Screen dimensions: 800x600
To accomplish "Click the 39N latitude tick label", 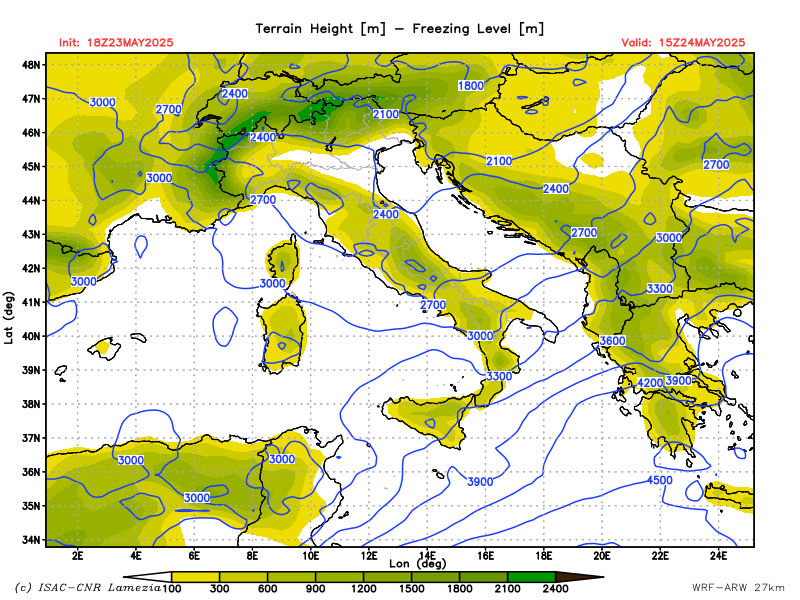I will (x=31, y=370).
